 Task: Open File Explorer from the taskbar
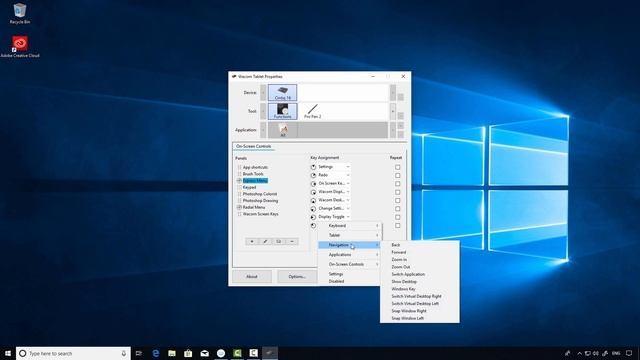click(172, 353)
